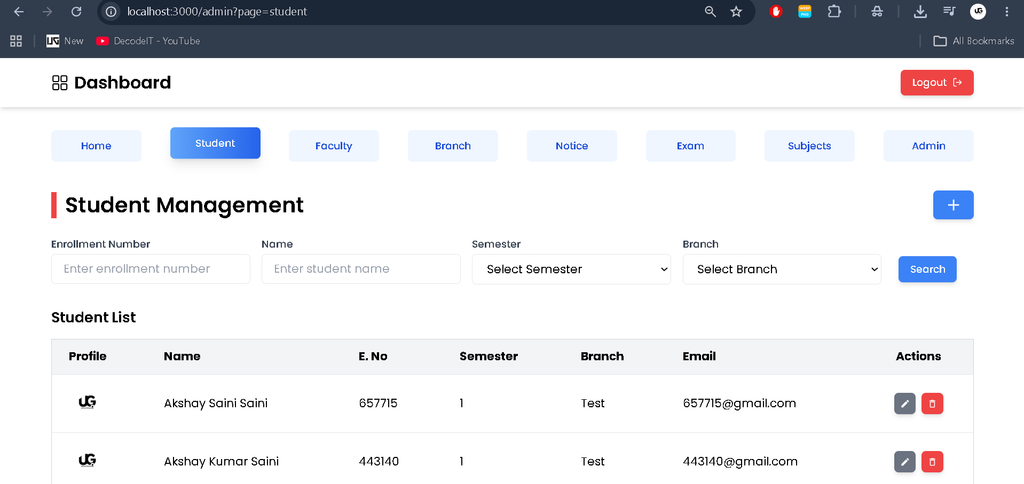Switch to the Exam tab
Screen dimensions: 1024x484
[690, 146]
